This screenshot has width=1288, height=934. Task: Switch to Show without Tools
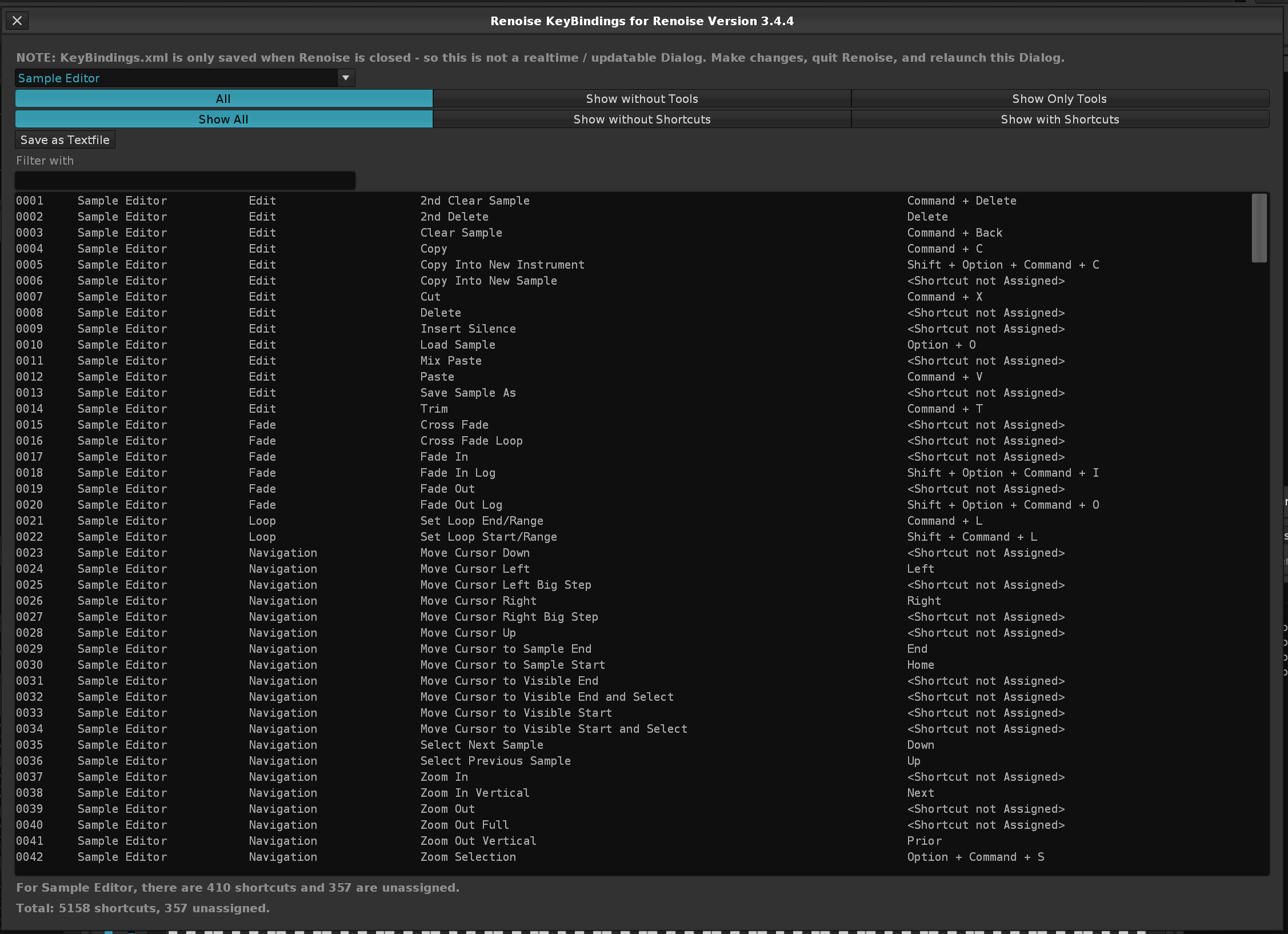[642, 99]
